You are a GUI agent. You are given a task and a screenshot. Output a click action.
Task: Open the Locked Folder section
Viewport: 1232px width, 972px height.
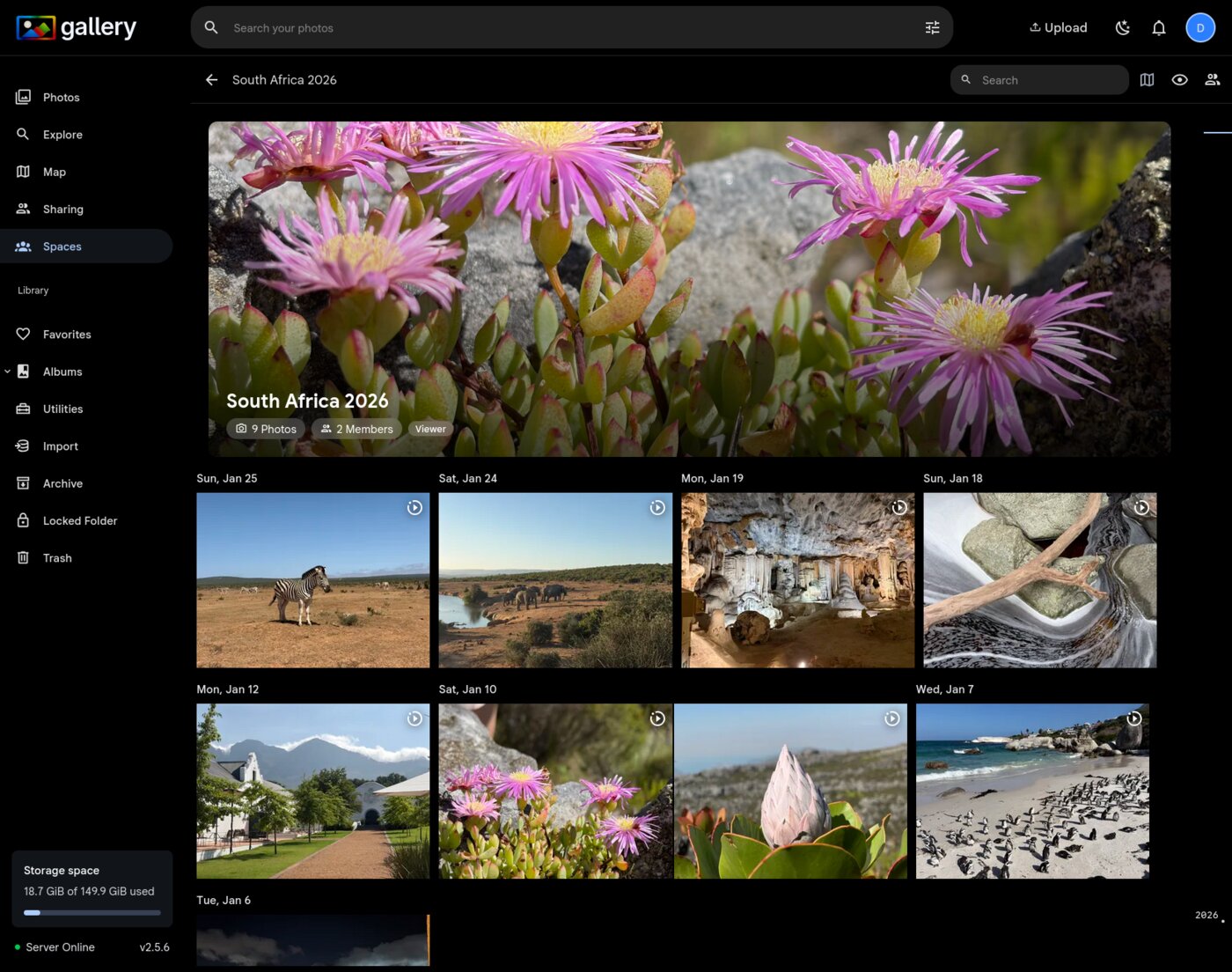pos(80,520)
